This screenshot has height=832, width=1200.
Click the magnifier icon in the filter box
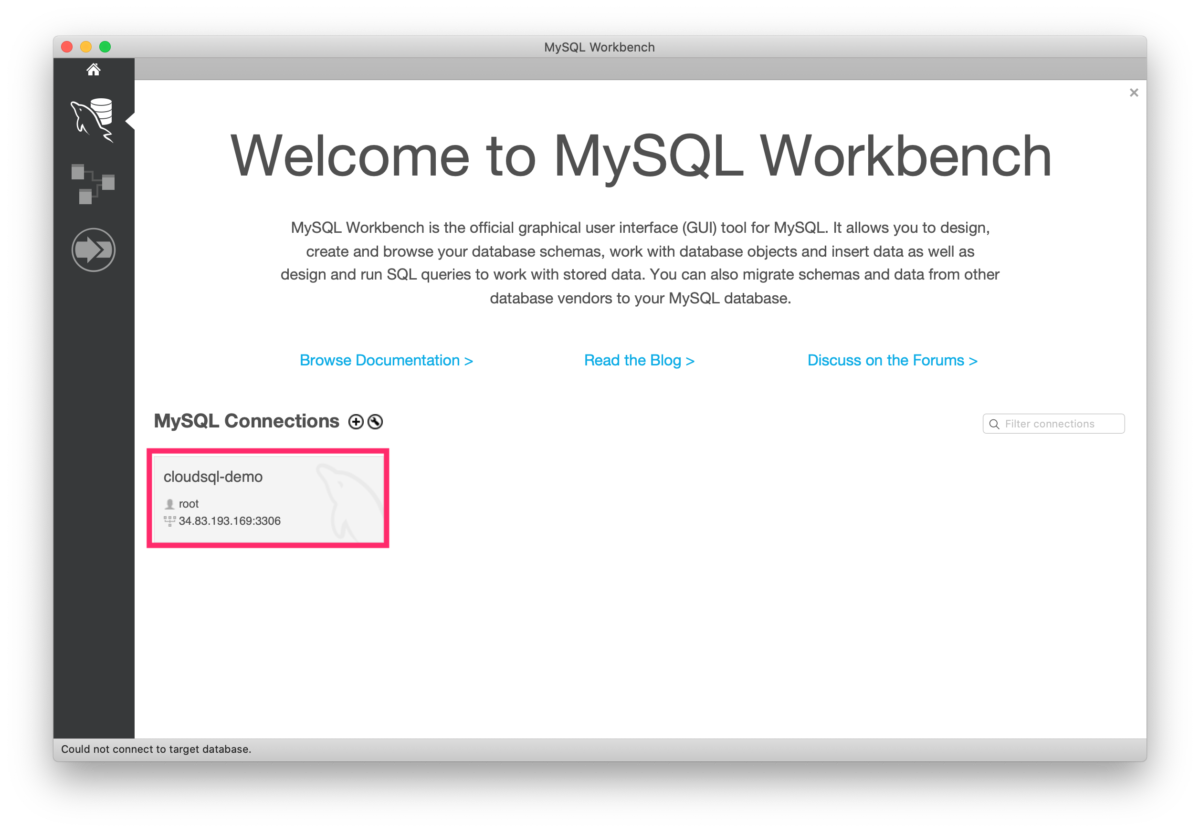tap(993, 423)
